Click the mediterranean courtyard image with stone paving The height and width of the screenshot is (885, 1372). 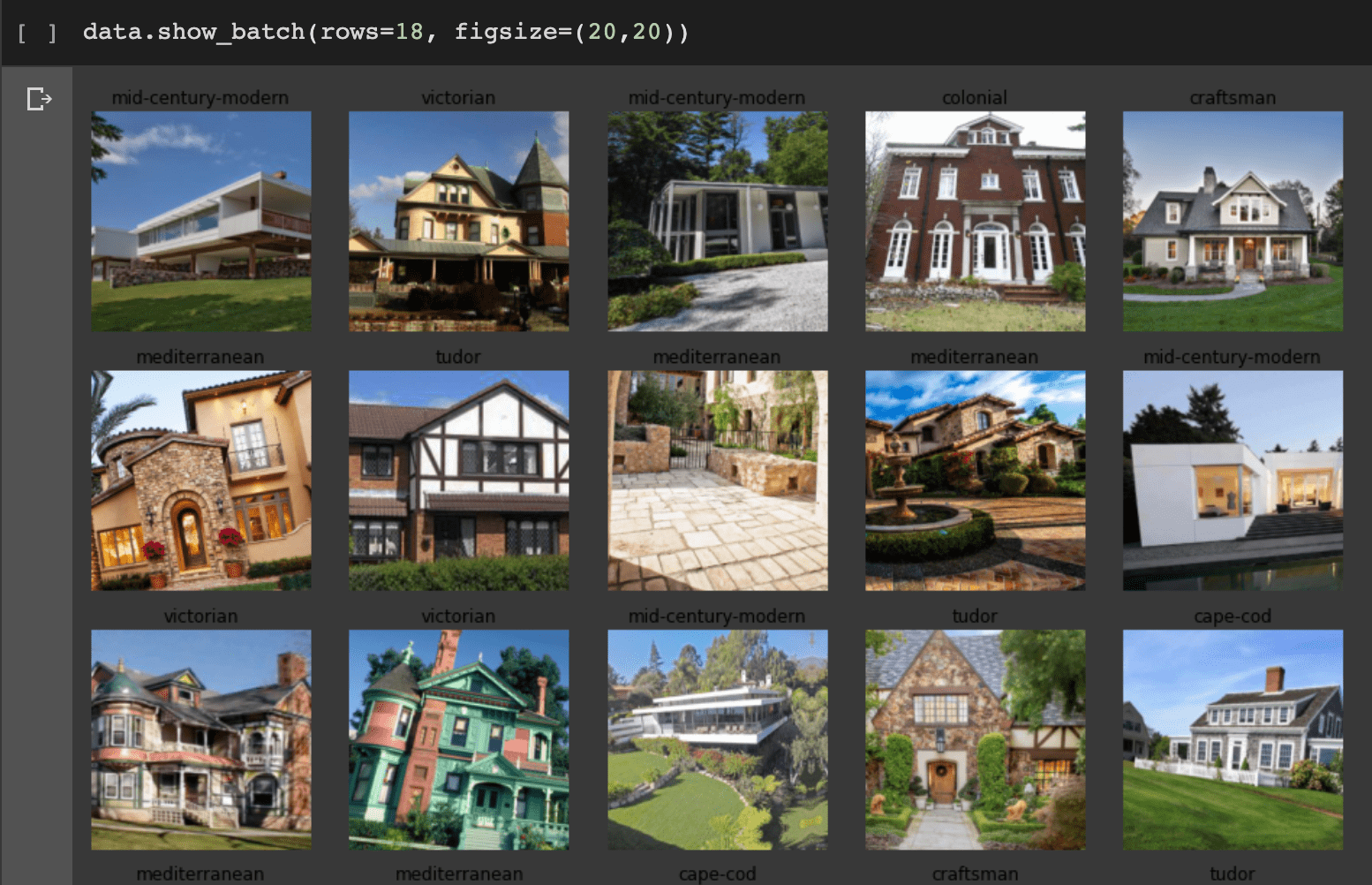(x=717, y=480)
